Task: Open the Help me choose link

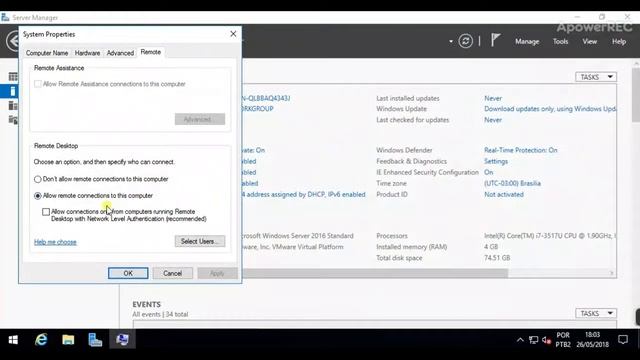Action: (55, 242)
